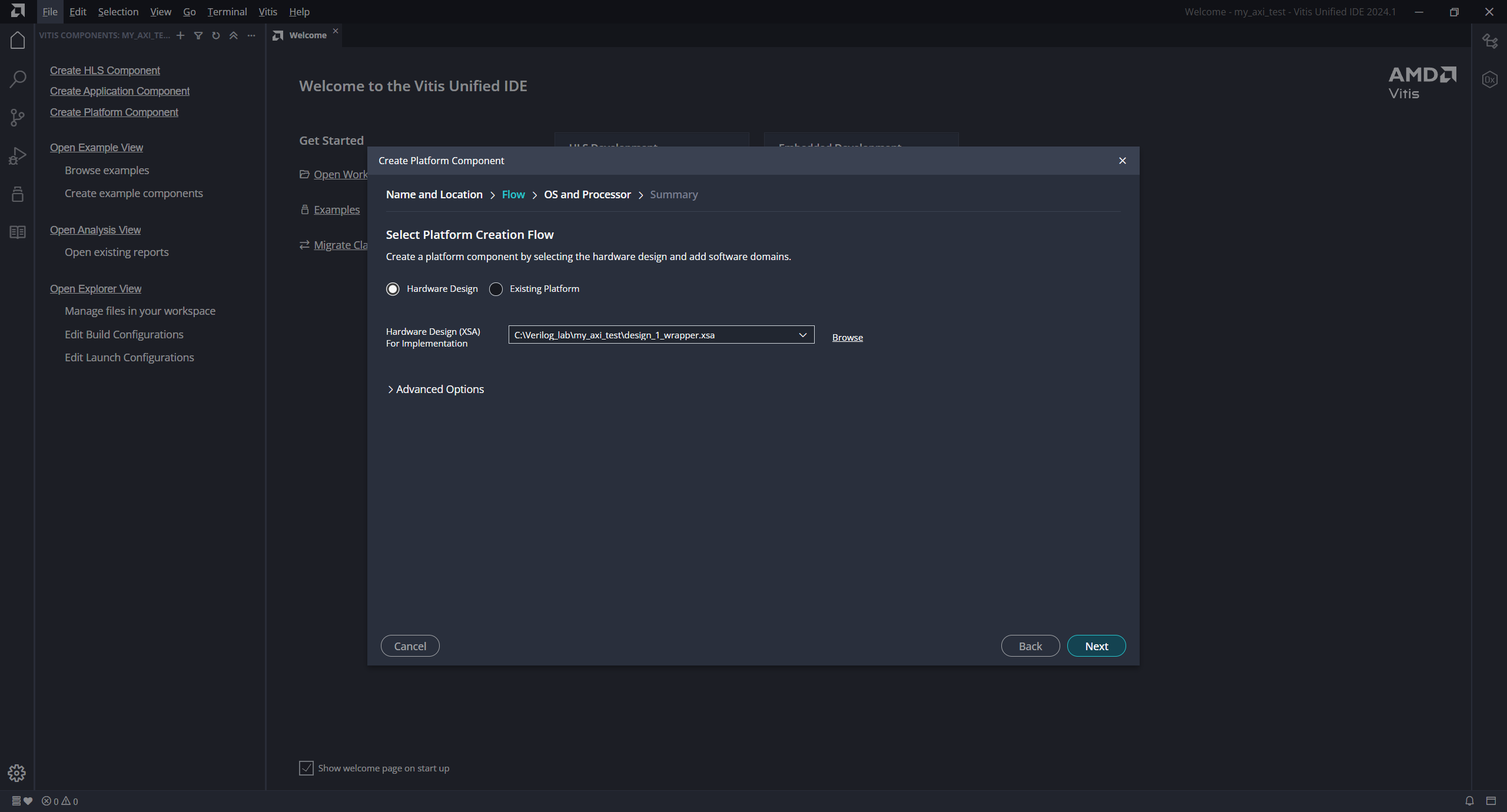Select the Hardware Design radio button
Image resolution: width=1507 pixels, height=812 pixels.
(393, 289)
